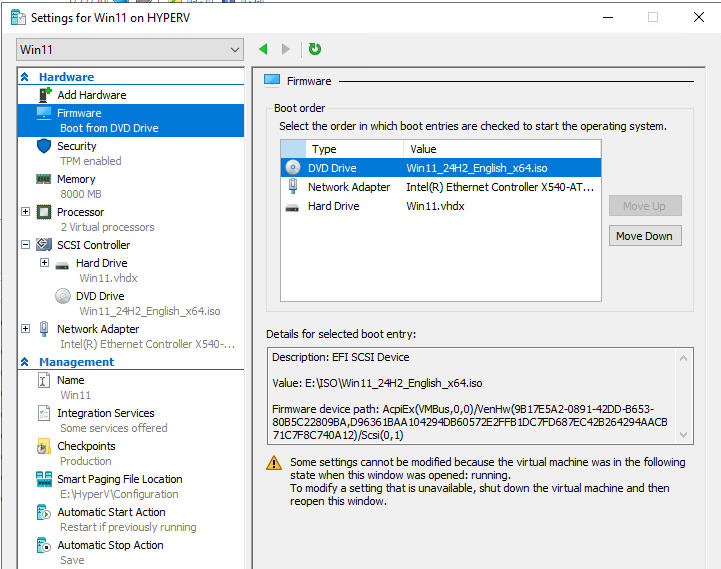Open the Win11 virtual machine dropdown

(130, 49)
